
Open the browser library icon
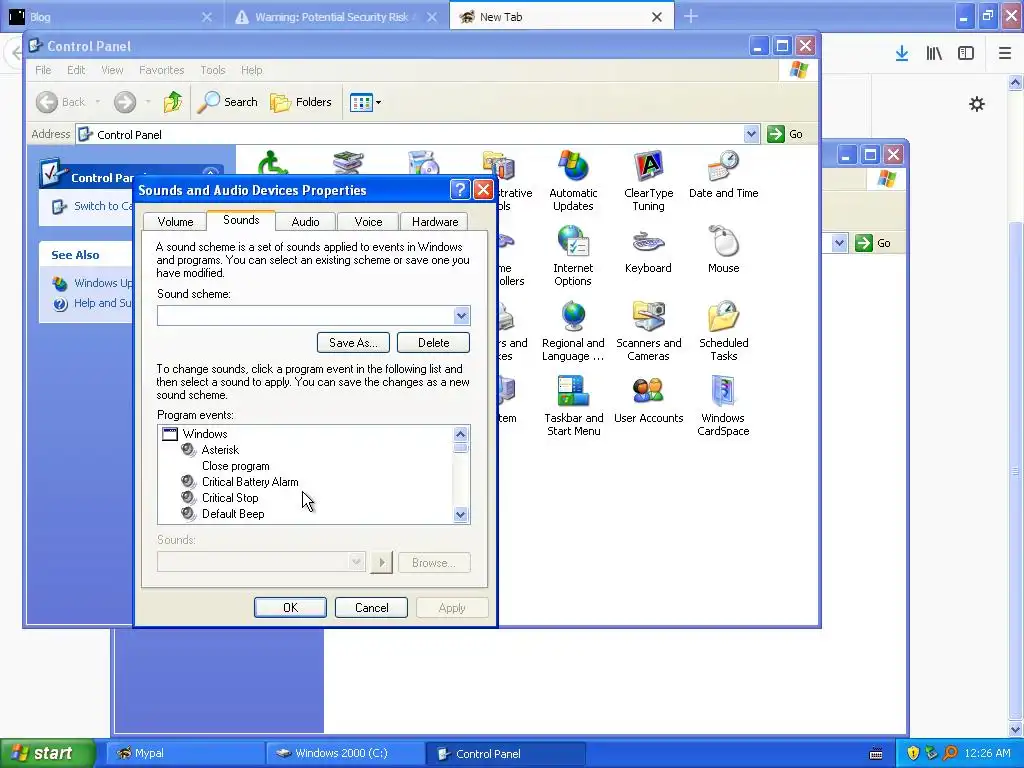click(x=934, y=54)
